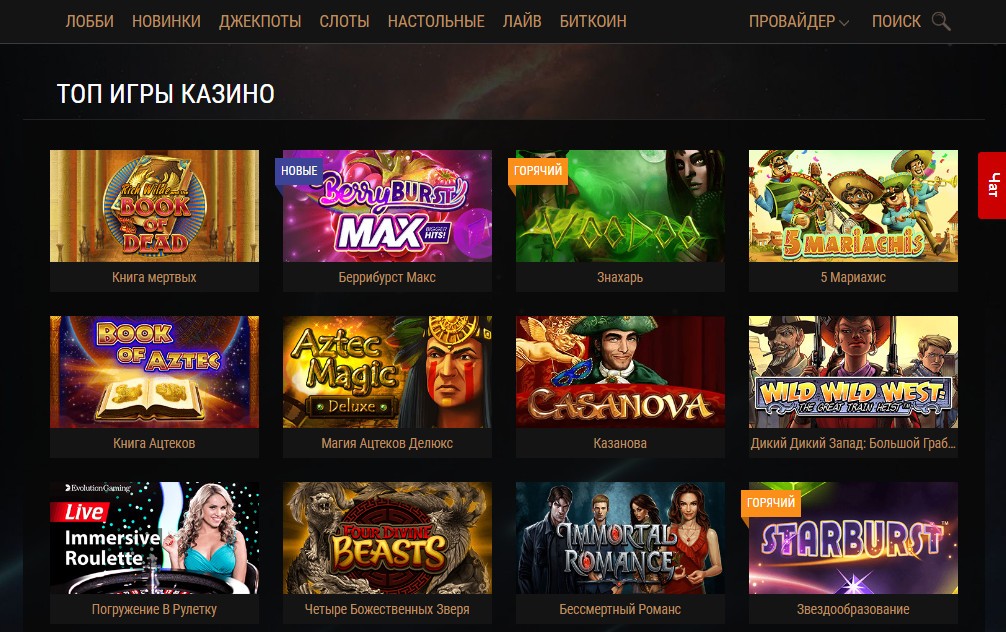The width and height of the screenshot is (1006, 632).
Task: Open the Лобби menu item
Action: [x=90, y=21]
